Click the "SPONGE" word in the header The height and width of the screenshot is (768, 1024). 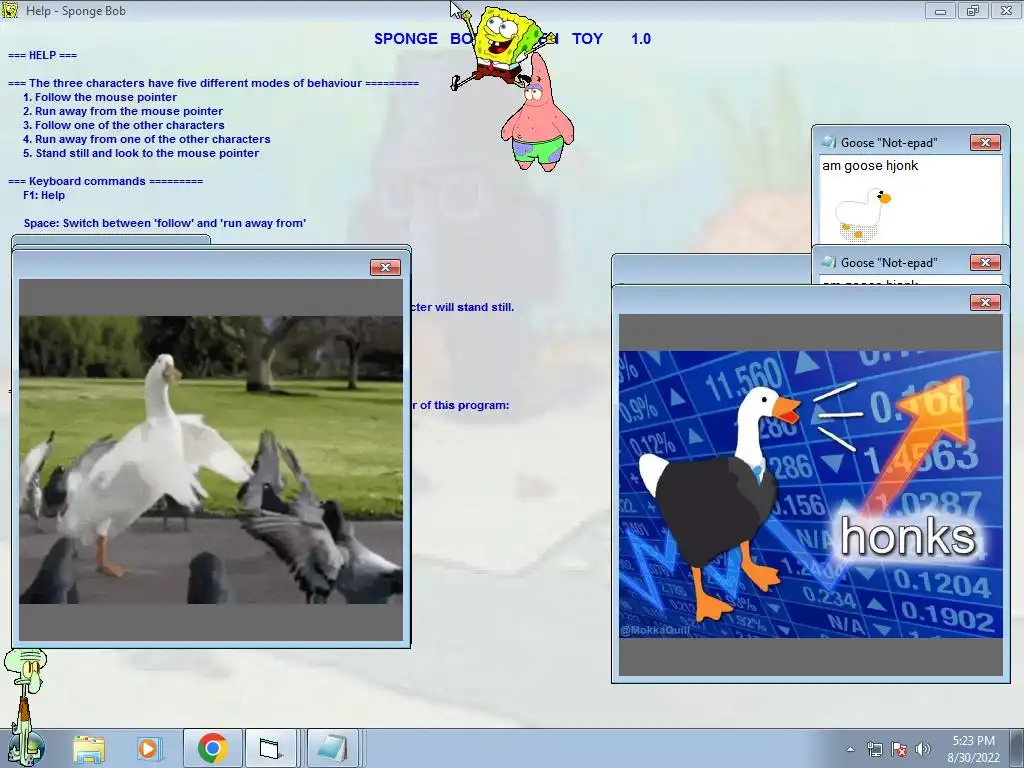coord(406,39)
